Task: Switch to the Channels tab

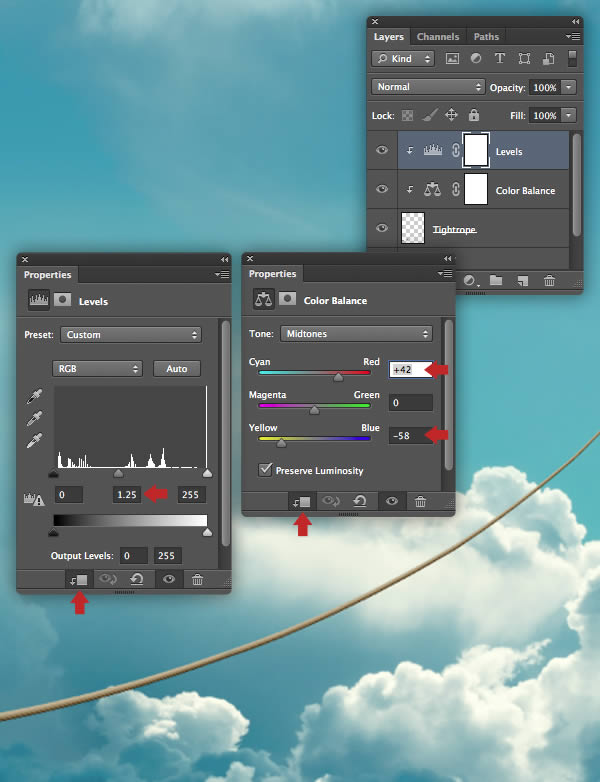Action: point(438,36)
